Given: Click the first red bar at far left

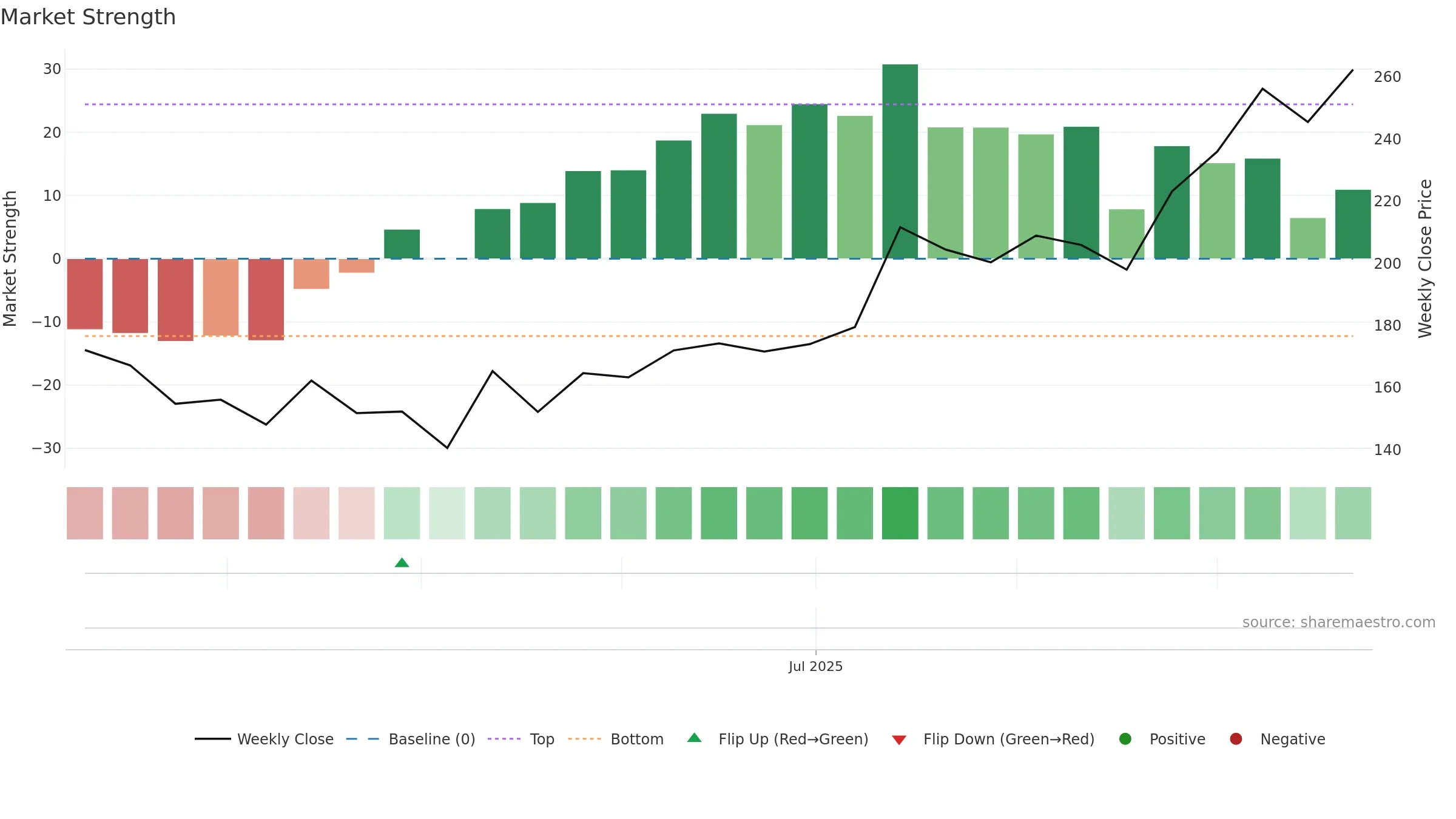Looking at the screenshot, I should pos(85,294).
